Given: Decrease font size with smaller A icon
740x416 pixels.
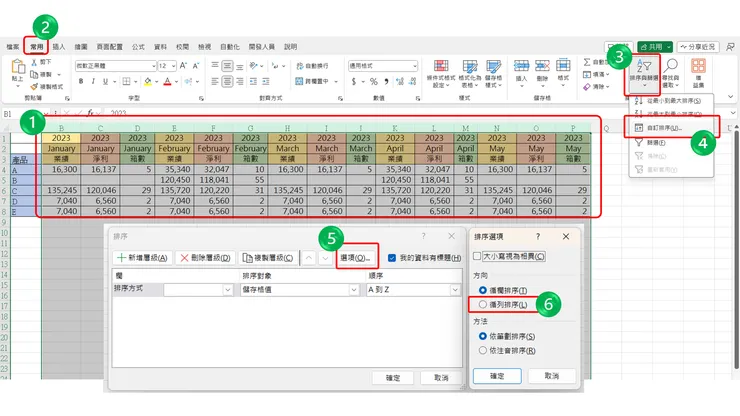Looking at the screenshot, I should click(196, 66).
